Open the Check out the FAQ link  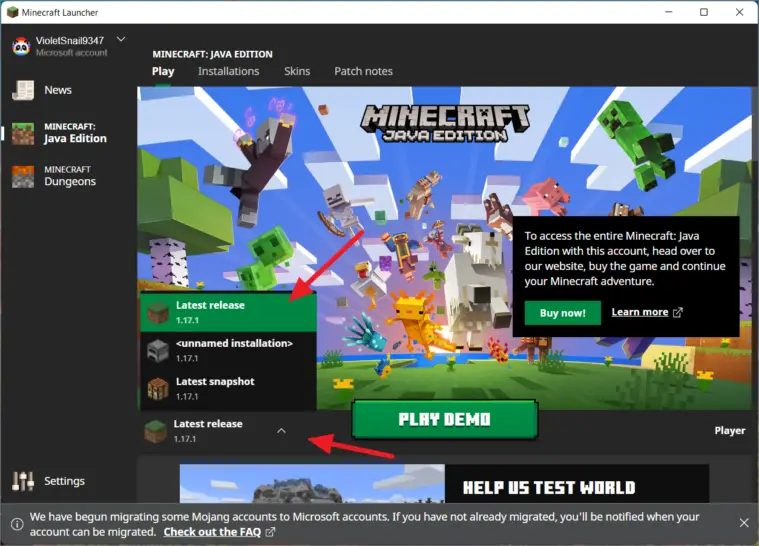(x=219, y=532)
